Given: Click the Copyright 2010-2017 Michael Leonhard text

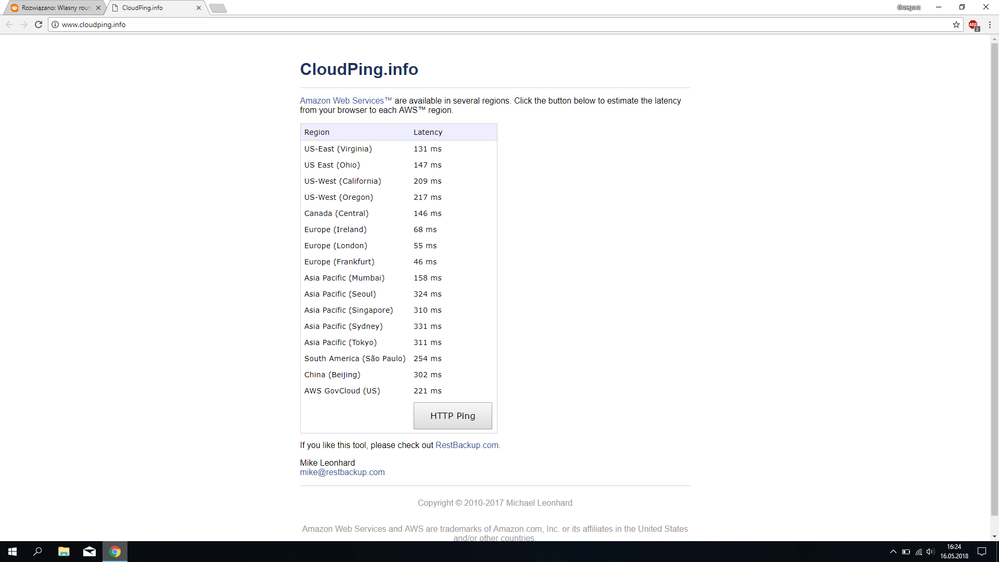Looking at the screenshot, I should pos(495,503).
